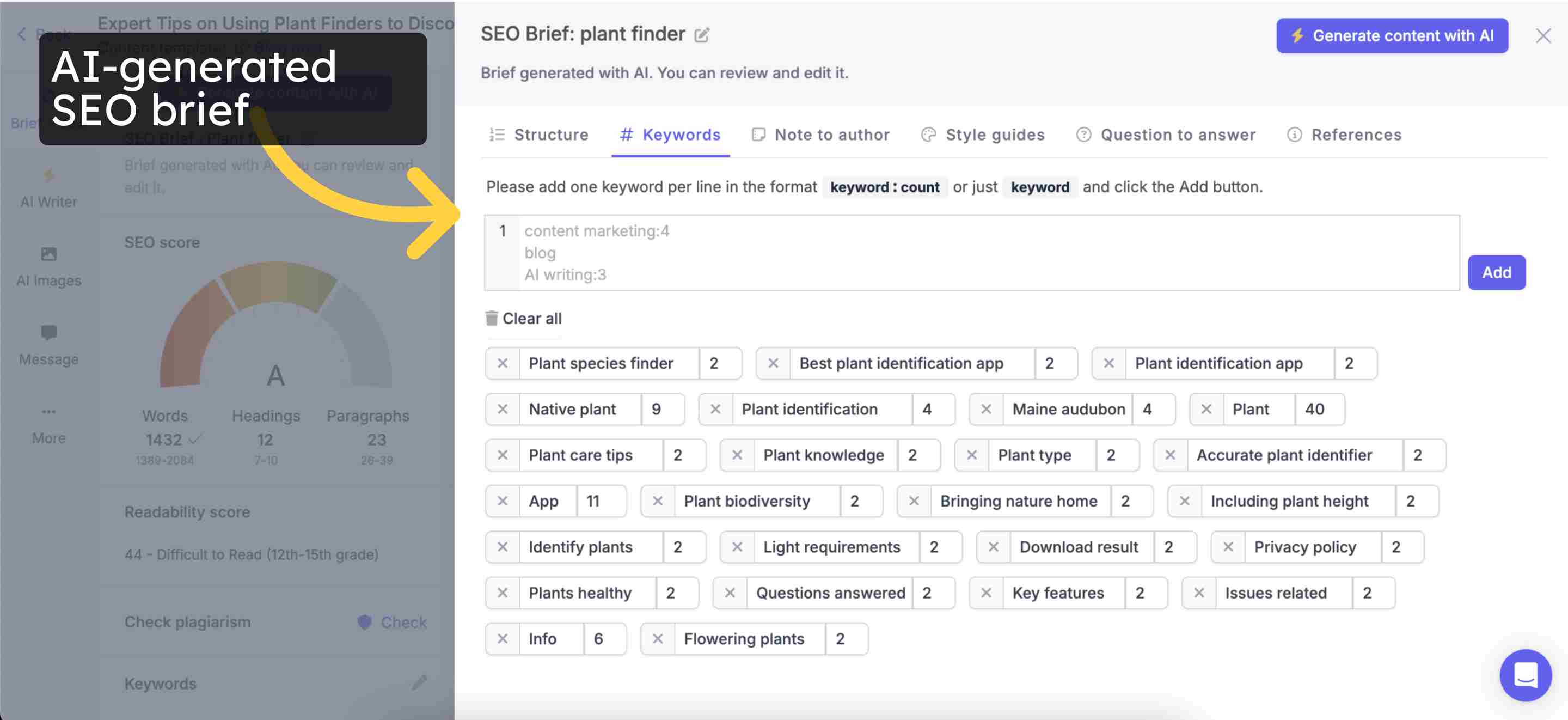This screenshot has height=720, width=1568.
Task: Click the Add keyword button
Action: (1496, 272)
